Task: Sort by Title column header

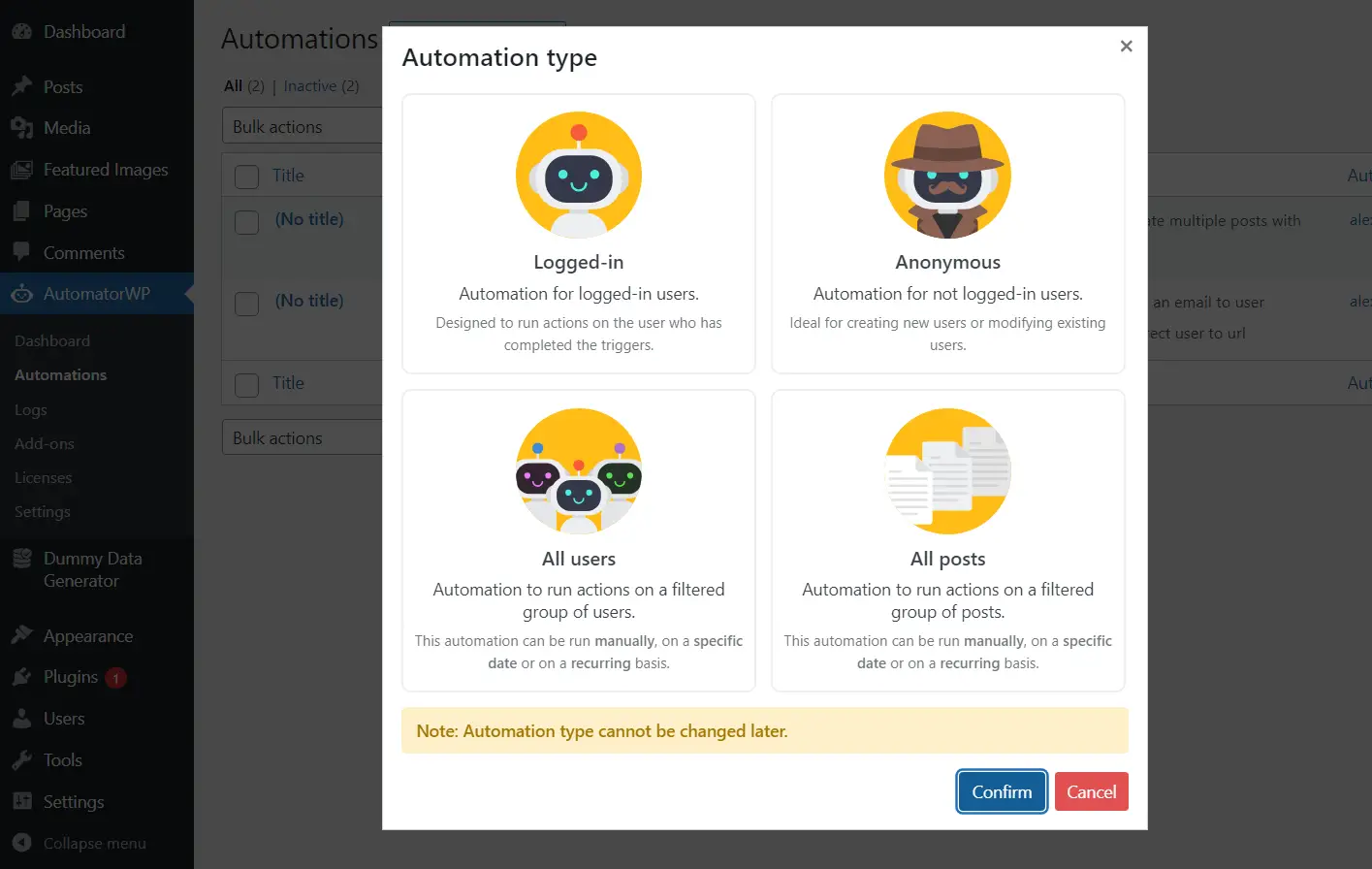Action: pos(288,176)
